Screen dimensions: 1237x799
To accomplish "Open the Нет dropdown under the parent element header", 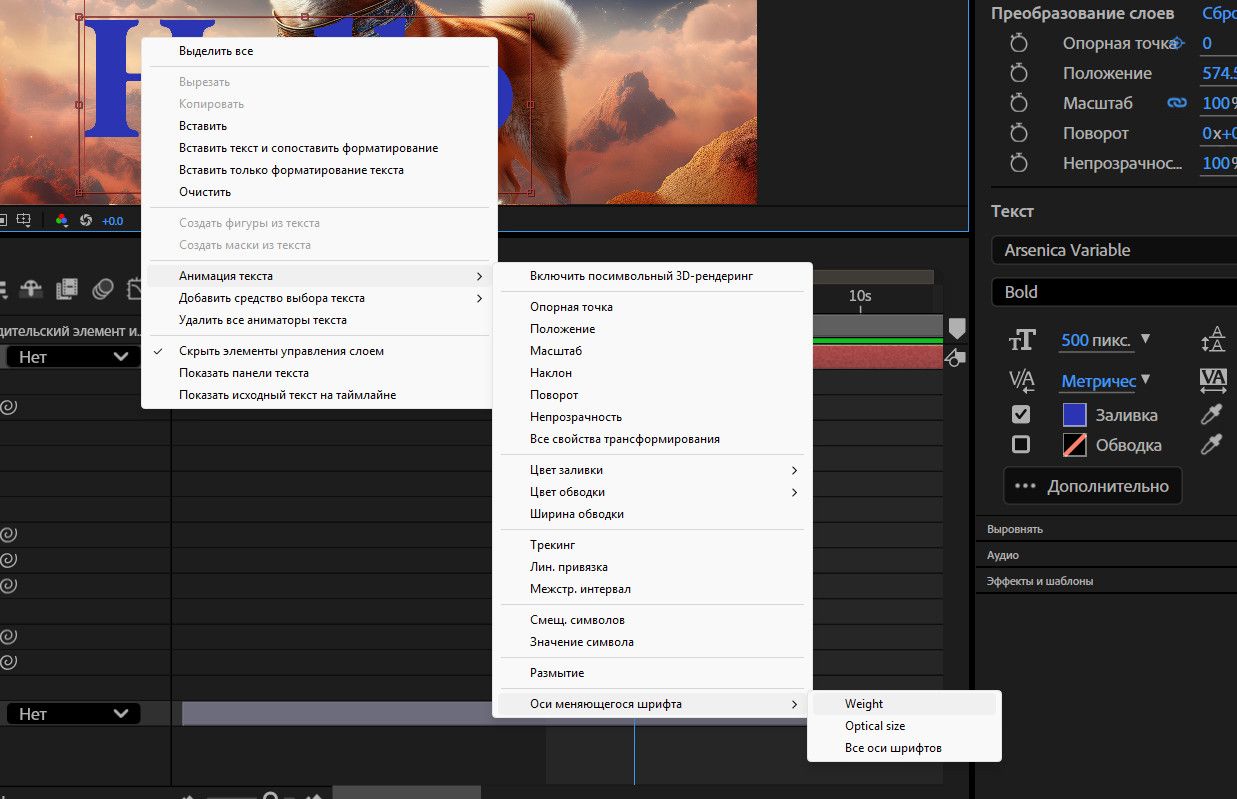I will click(73, 356).
